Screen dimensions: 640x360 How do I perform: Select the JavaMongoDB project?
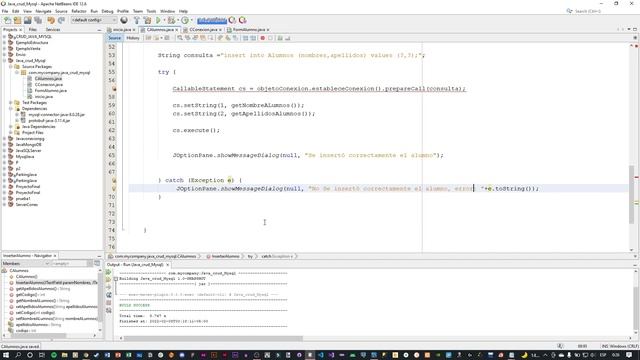[28, 144]
